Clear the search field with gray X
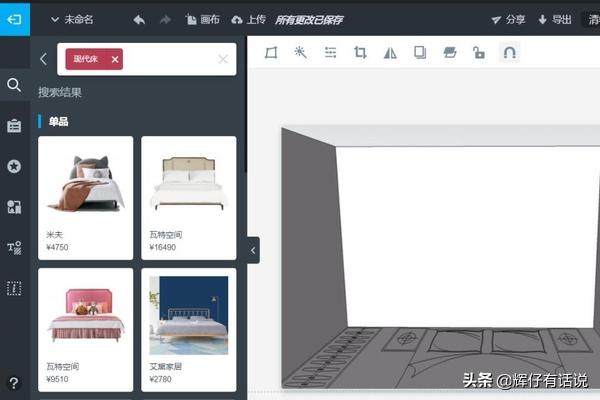Image resolution: width=600 pixels, height=400 pixels. (x=223, y=59)
